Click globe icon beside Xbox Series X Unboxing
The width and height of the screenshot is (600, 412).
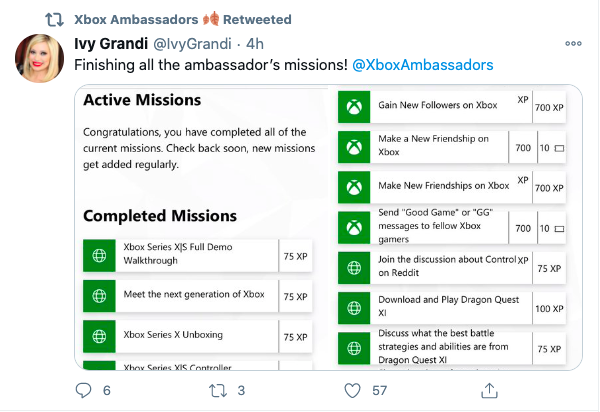coord(99,337)
